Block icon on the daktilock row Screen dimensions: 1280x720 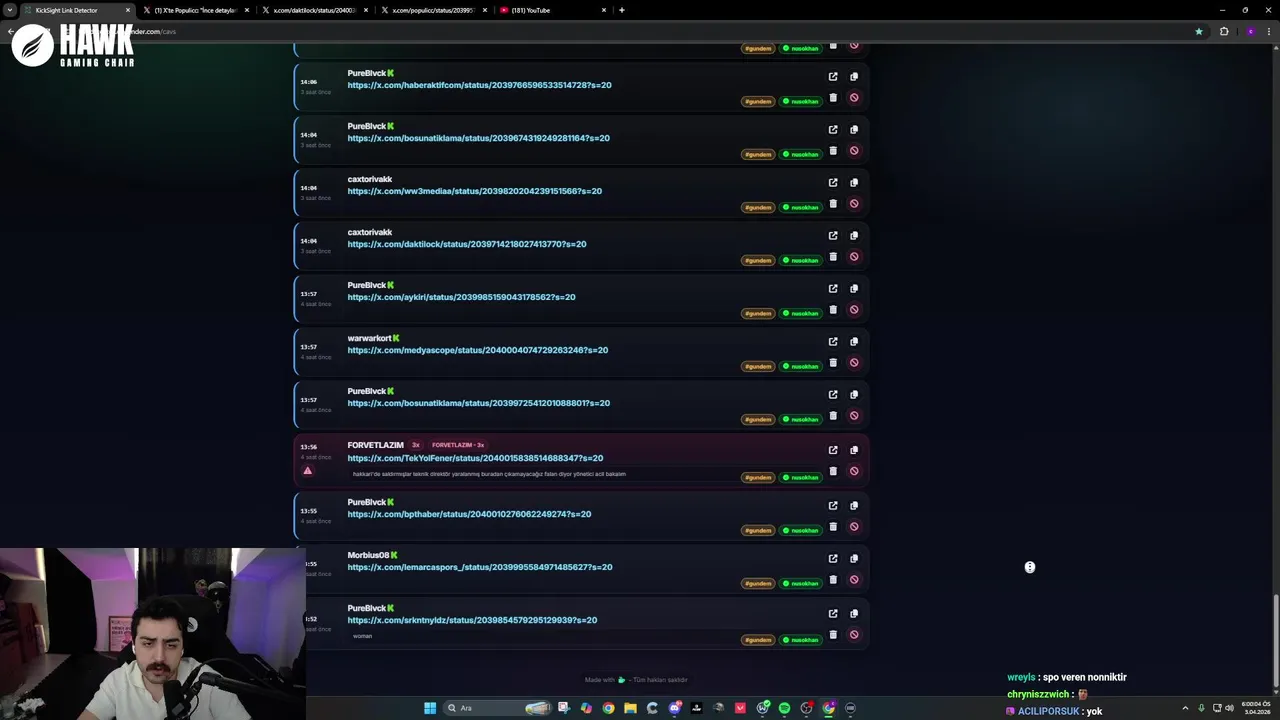tap(854, 257)
